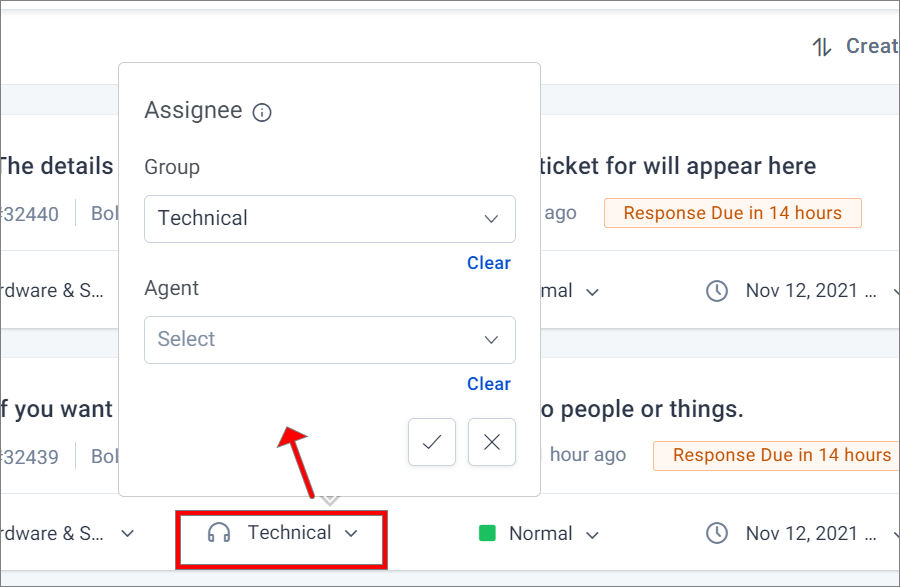Clear the Agent selection
This screenshot has width=900, height=587.
488,384
